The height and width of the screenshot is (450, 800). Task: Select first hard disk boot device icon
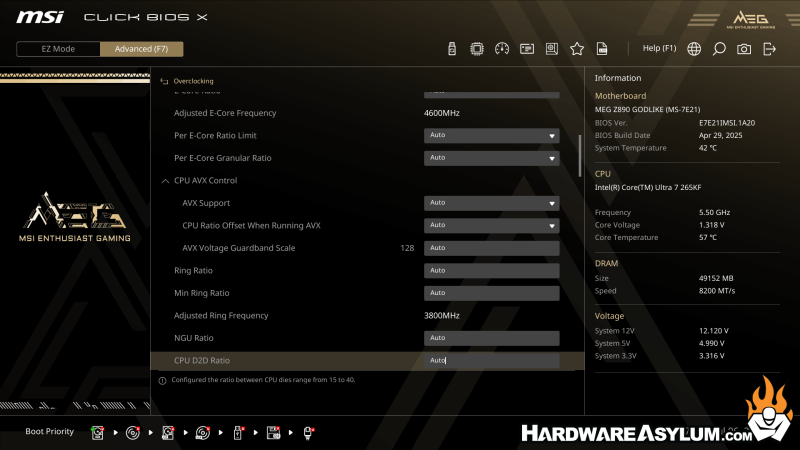point(97,433)
